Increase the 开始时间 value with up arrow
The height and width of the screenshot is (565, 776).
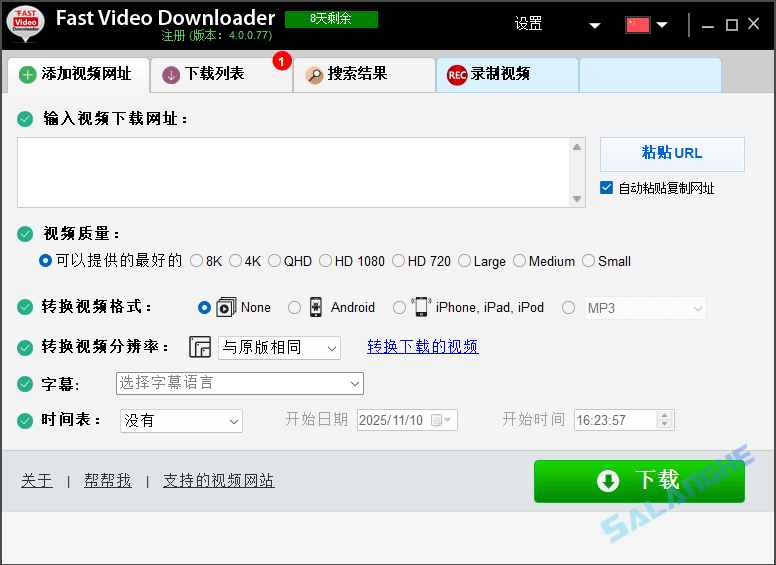coord(665,416)
